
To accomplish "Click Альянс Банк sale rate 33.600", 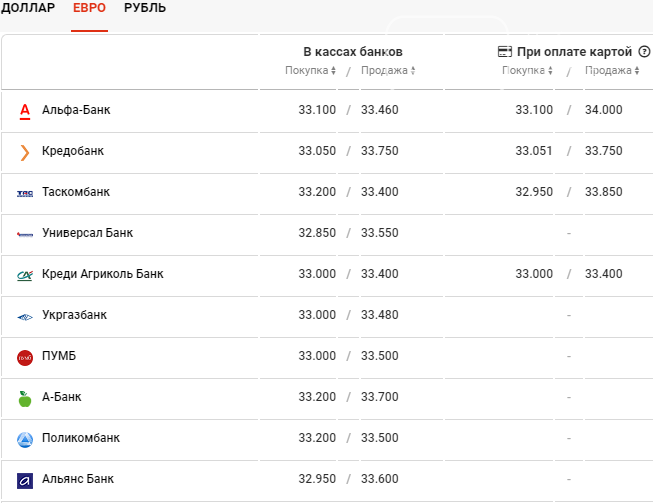I will 380,479.
